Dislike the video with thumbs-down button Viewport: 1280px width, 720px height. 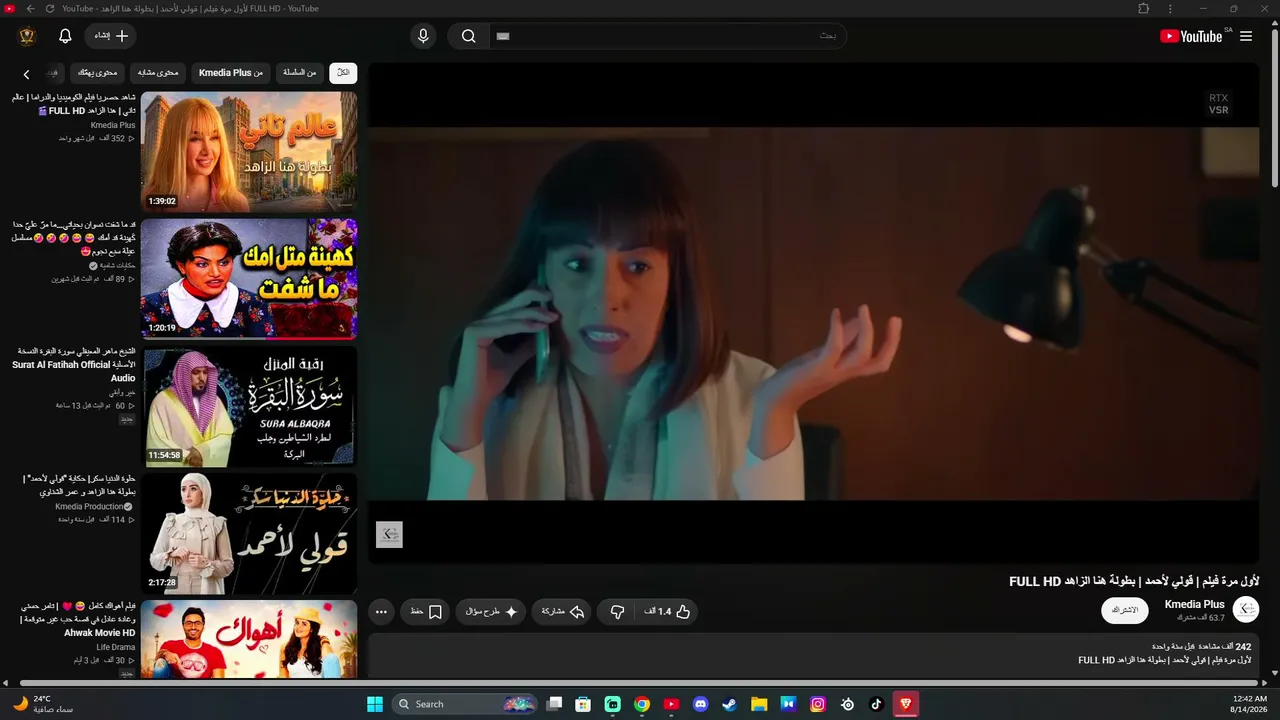(617, 611)
